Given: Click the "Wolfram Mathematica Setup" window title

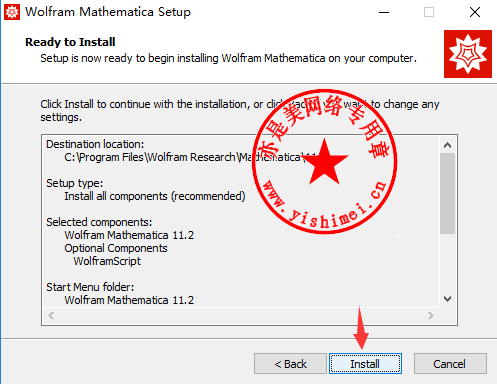Looking at the screenshot, I should tap(108, 12).
